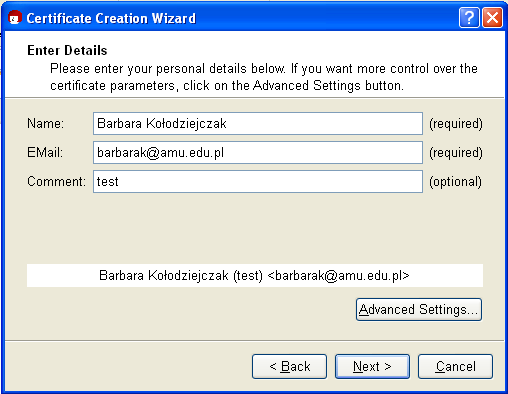Click the "Enter Details" heading
Image resolution: width=508 pixels, height=394 pixels.
click(67, 50)
